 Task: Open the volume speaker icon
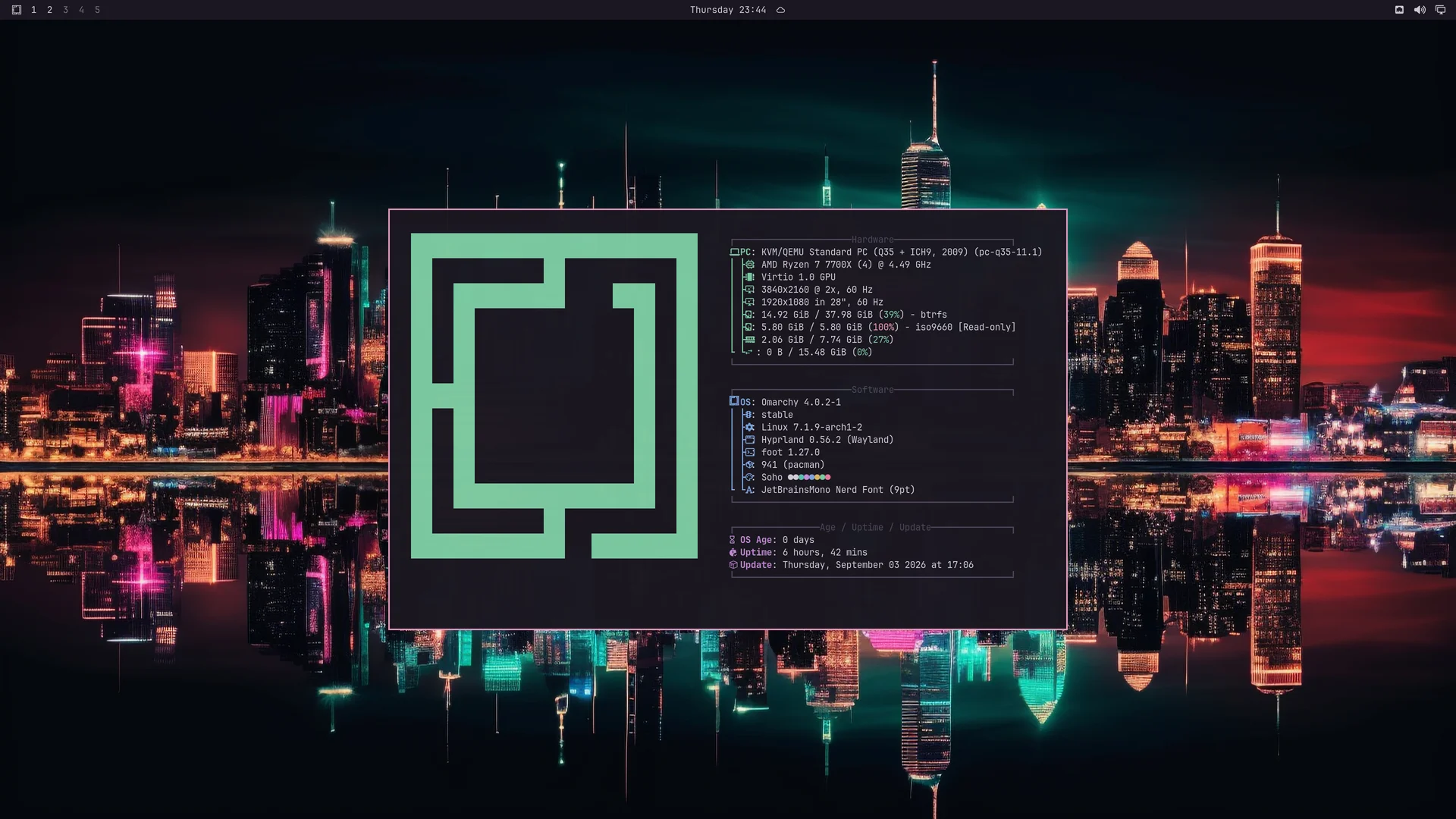[1420, 10]
